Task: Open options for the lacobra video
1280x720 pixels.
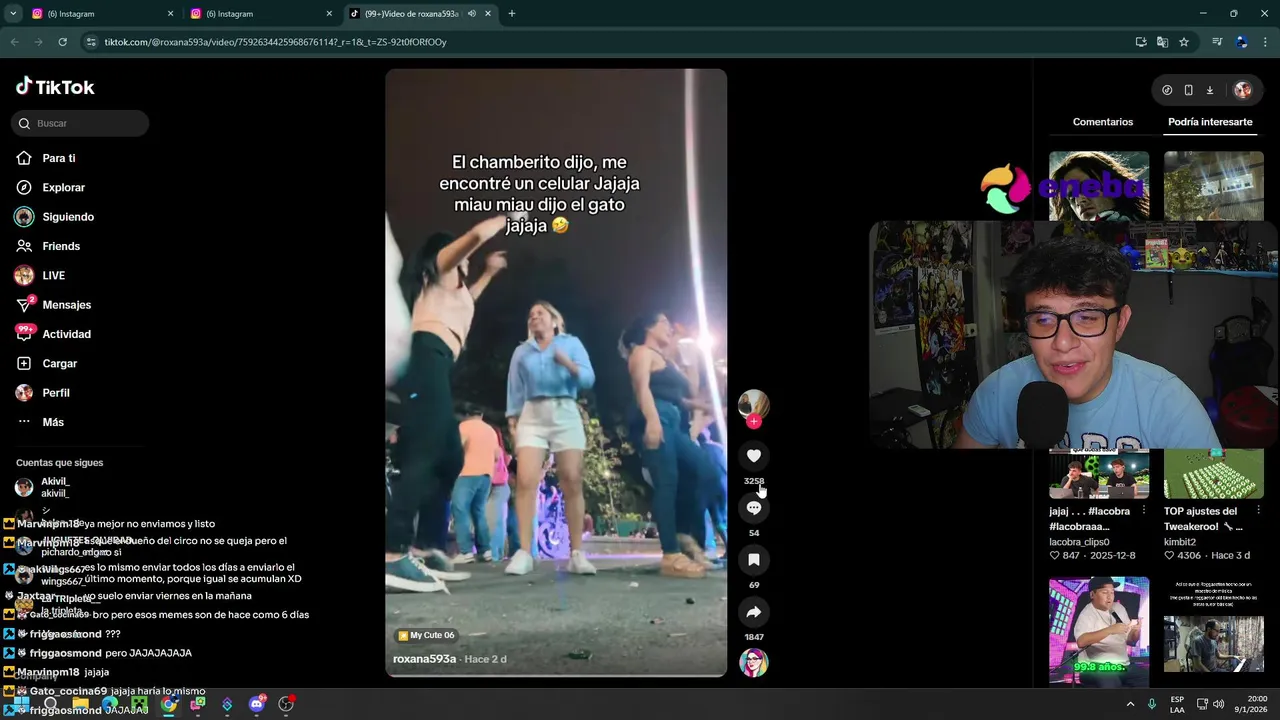Action: (1143, 511)
